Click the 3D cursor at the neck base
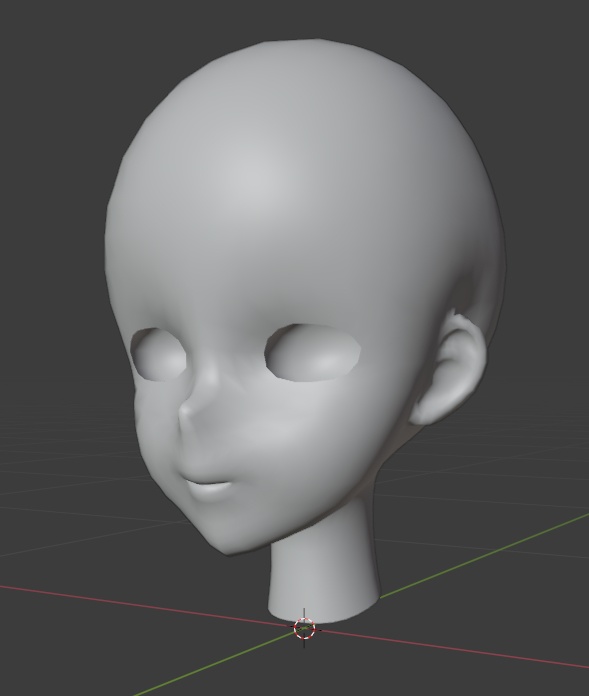 [304, 628]
